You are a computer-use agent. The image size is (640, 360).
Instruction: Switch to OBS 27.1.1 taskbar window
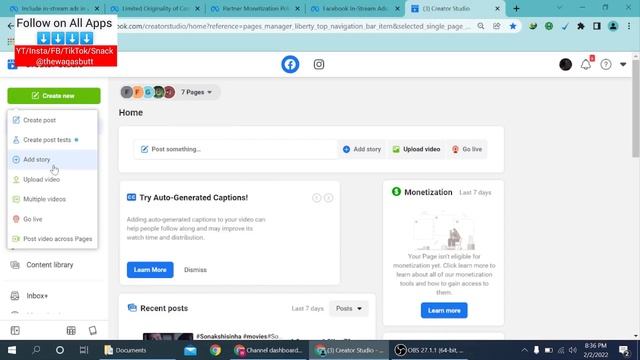point(429,350)
